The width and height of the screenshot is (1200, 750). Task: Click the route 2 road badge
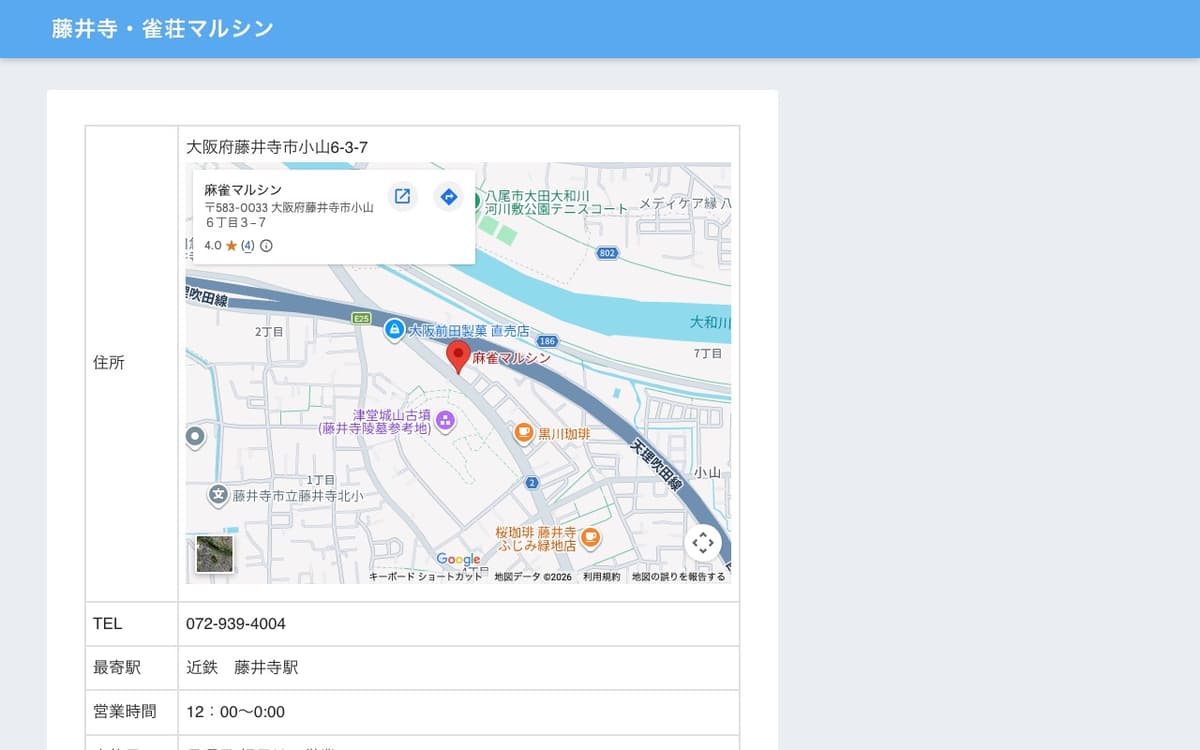tap(532, 483)
